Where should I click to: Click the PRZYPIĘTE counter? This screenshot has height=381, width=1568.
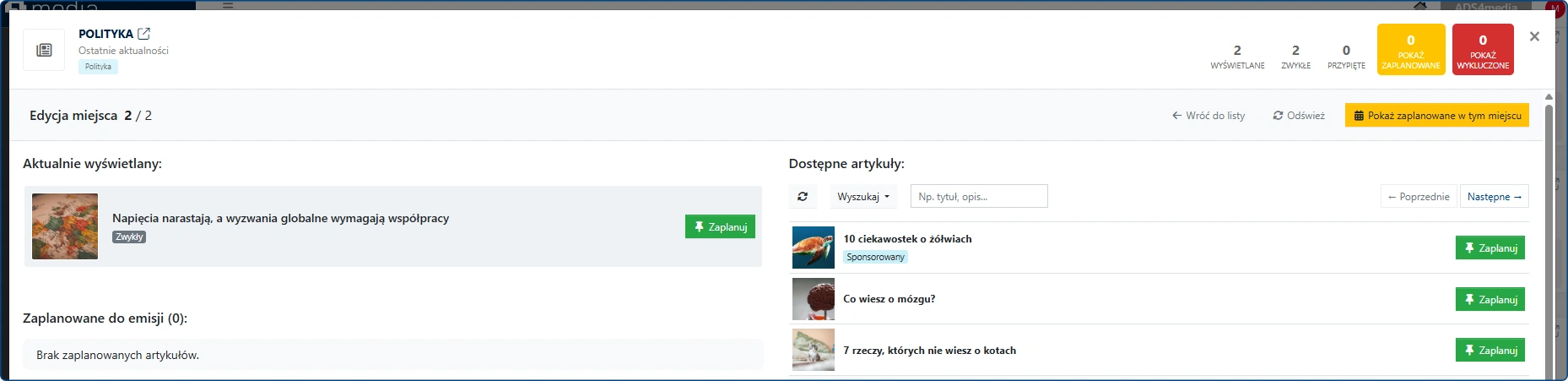pos(1346,57)
